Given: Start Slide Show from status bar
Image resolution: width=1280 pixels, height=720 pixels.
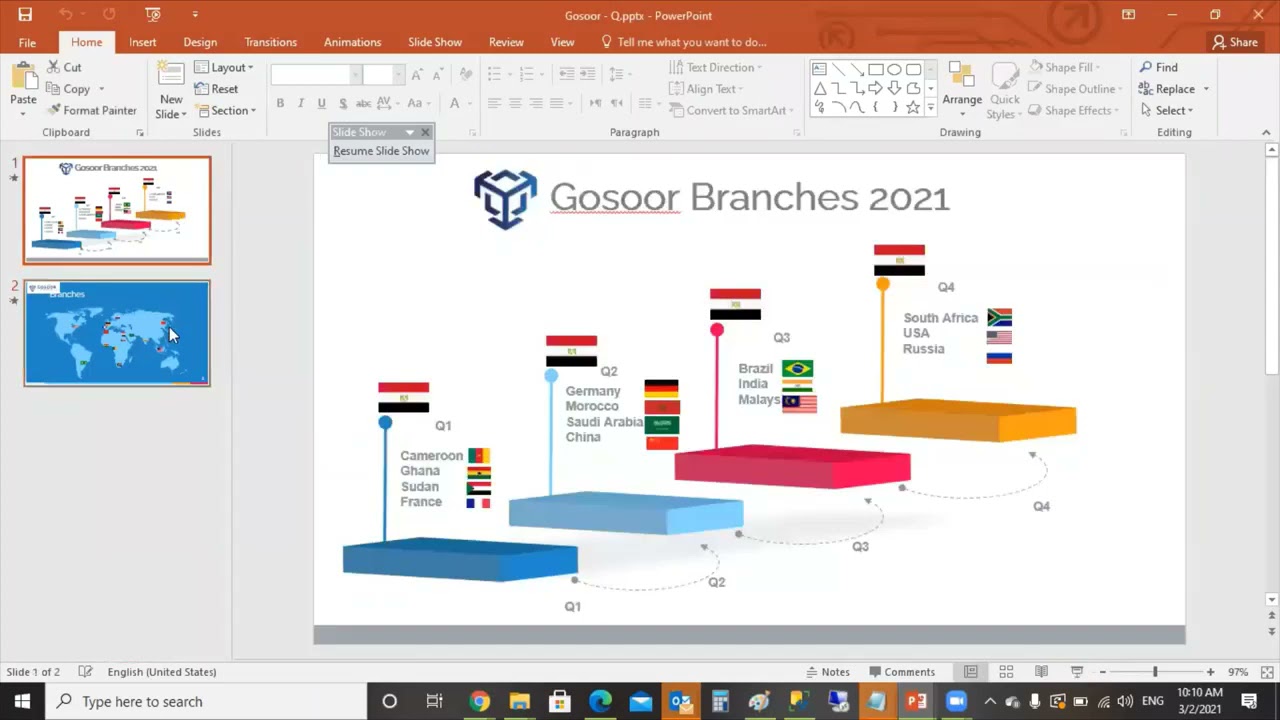Looking at the screenshot, I should tap(1077, 672).
